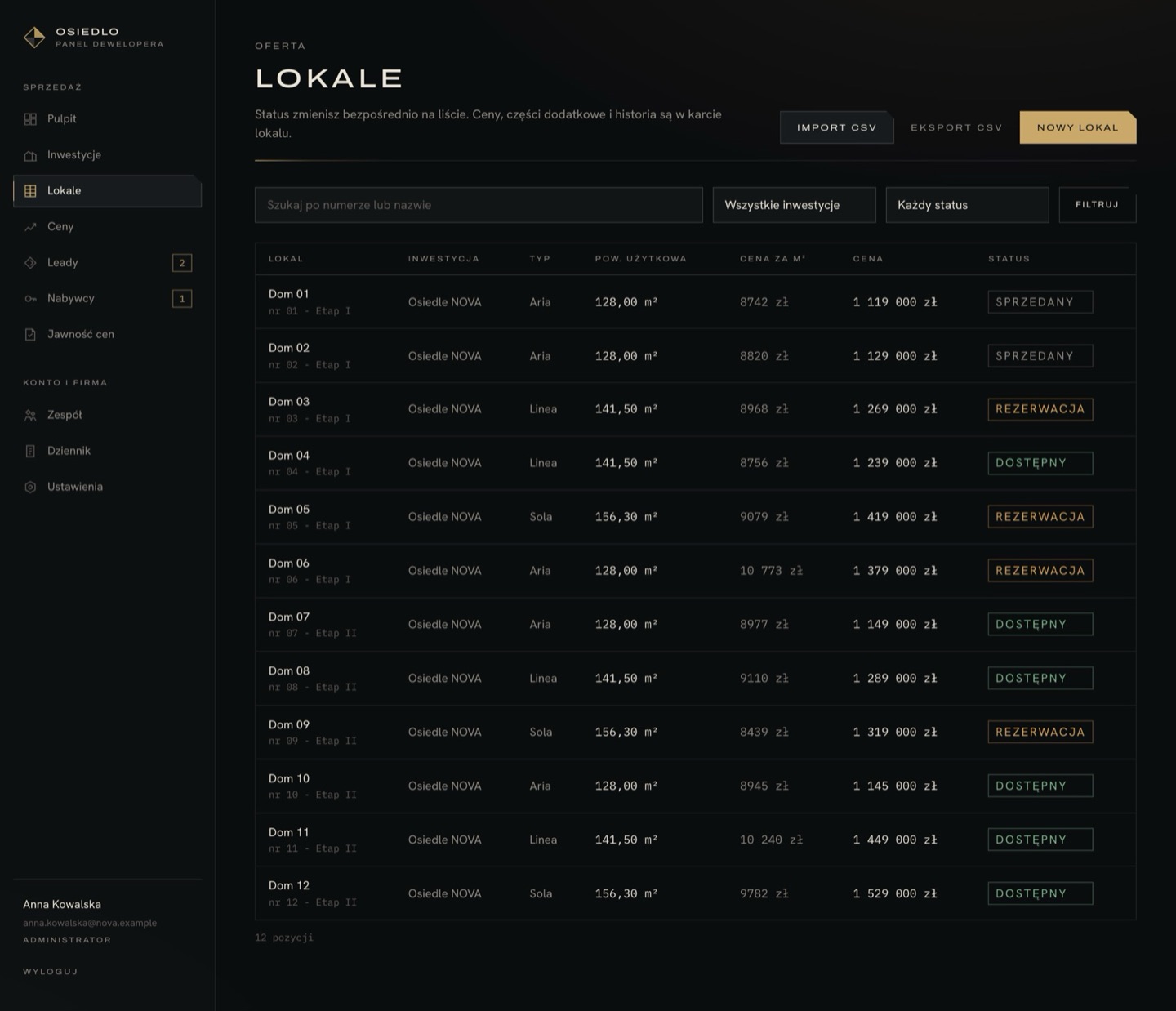Change status REZERWACJA for Dom 09
Image resolution: width=1176 pixels, height=1011 pixels.
click(1040, 732)
